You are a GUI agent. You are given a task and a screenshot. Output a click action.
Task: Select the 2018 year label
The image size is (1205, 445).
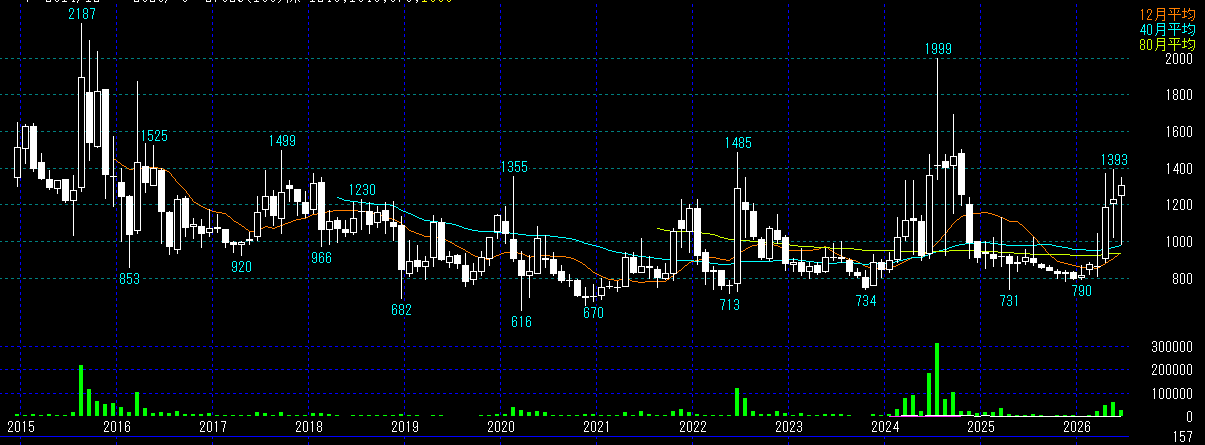[309, 427]
